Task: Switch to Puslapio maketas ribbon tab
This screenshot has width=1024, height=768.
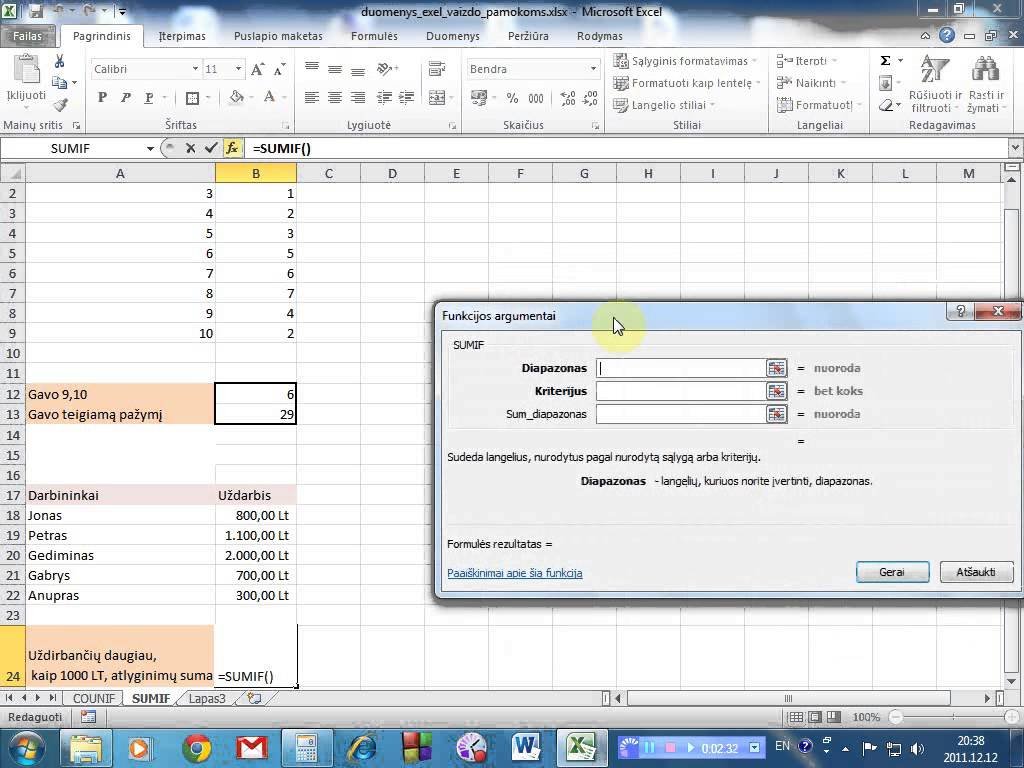Action: point(278,36)
